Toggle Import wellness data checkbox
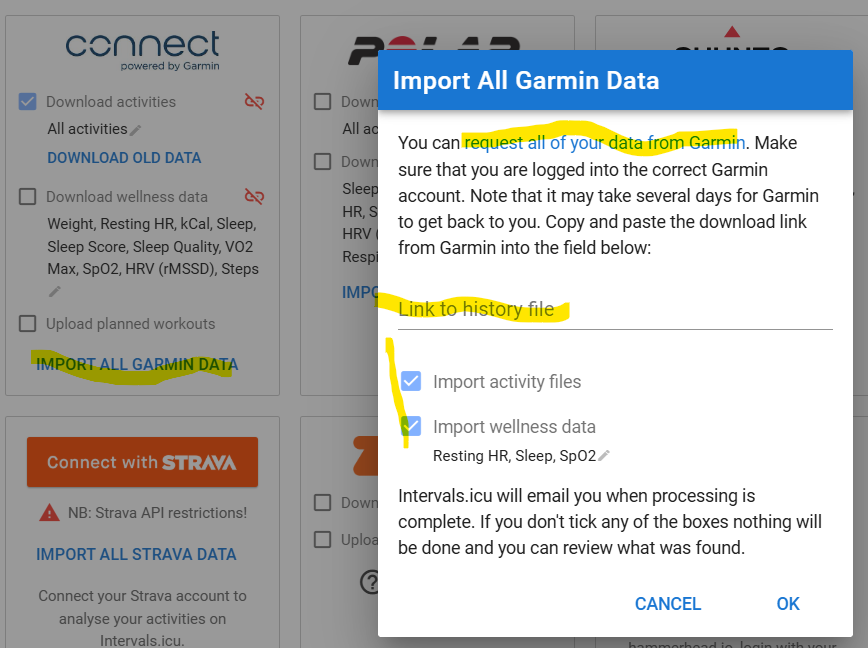This screenshot has height=648, width=868. (x=411, y=426)
